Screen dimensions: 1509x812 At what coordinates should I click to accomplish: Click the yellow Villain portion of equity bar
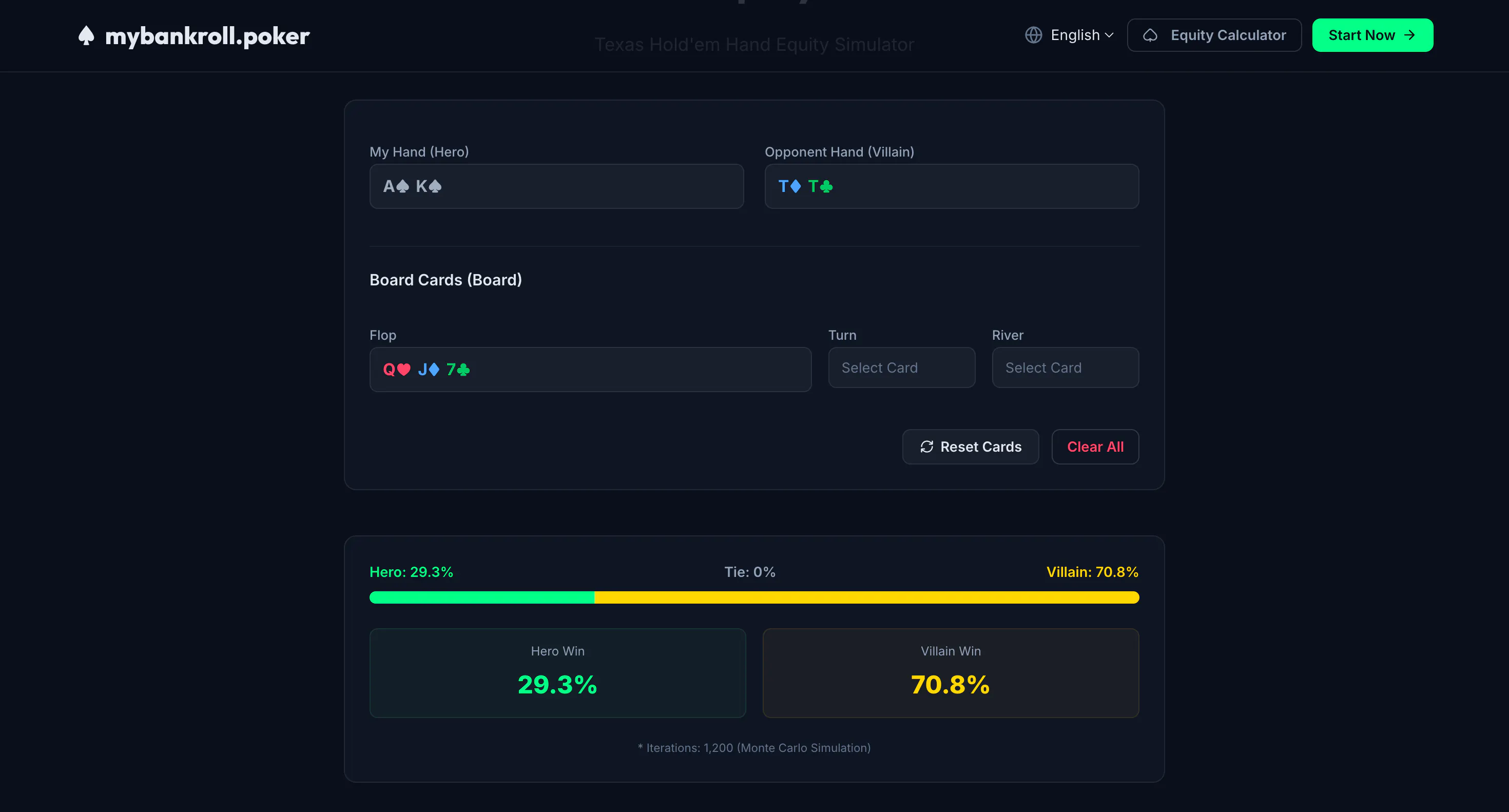coord(867,597)
